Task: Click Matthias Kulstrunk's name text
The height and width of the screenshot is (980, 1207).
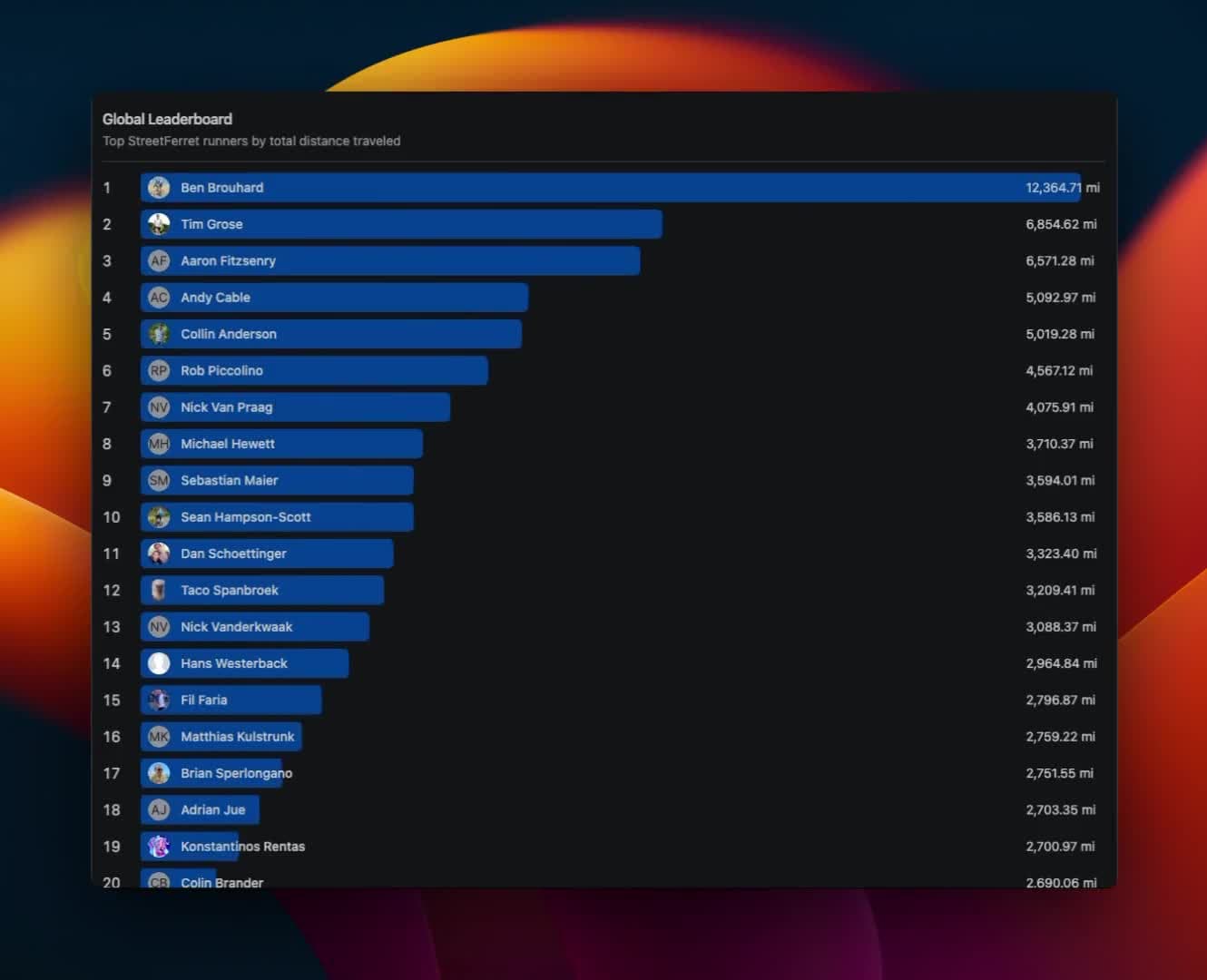Action: click(238, 737)
